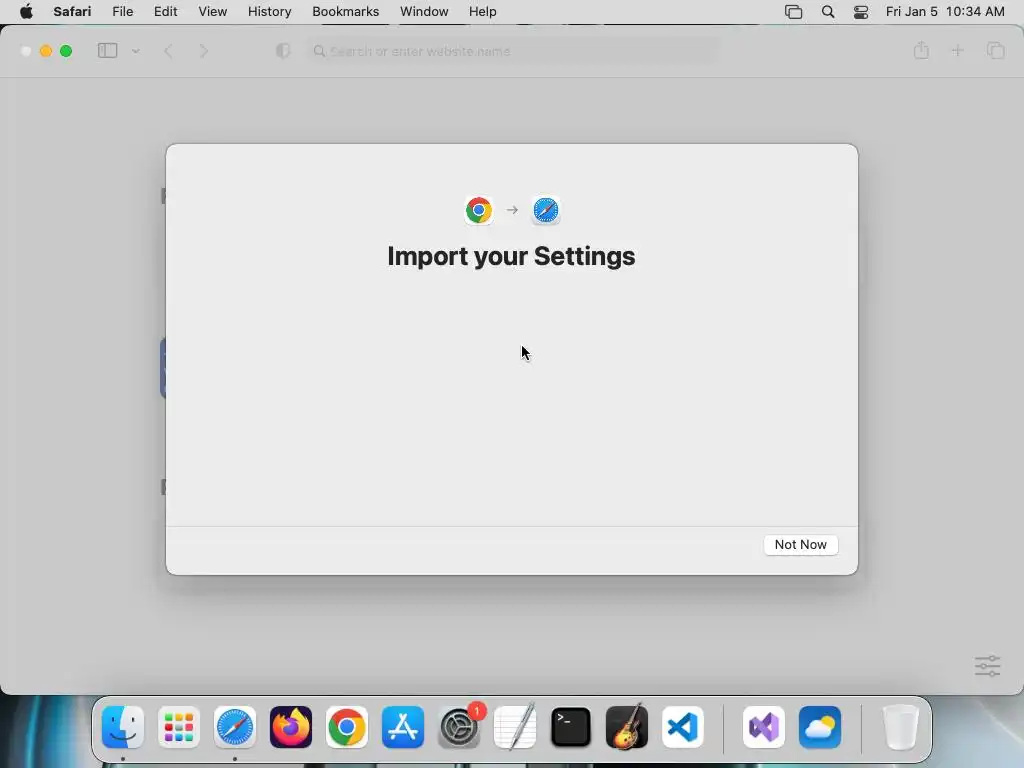Open System Settings from the Dock

pos(459,727)
